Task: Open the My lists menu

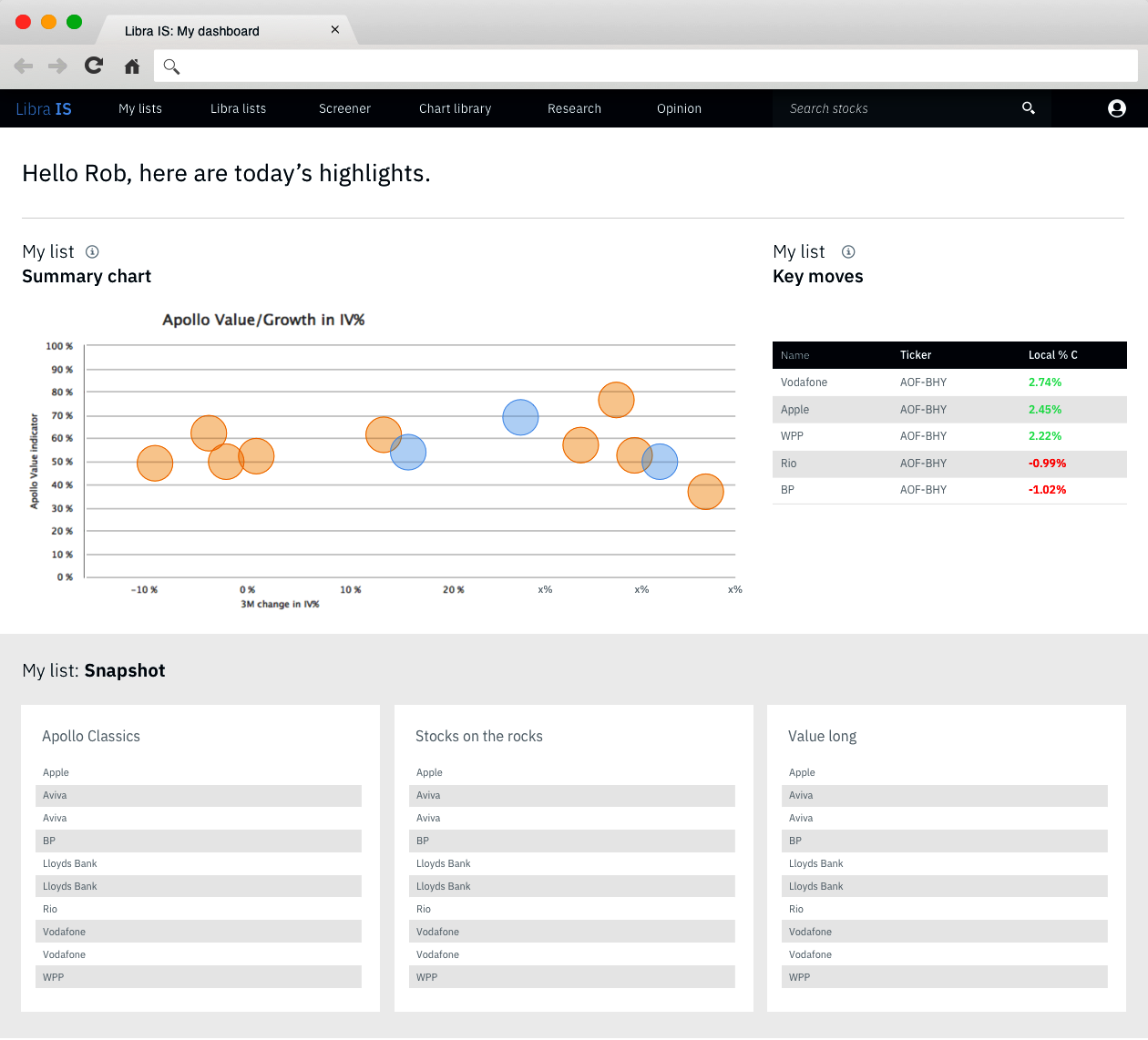Action: [x=140, y=108]
